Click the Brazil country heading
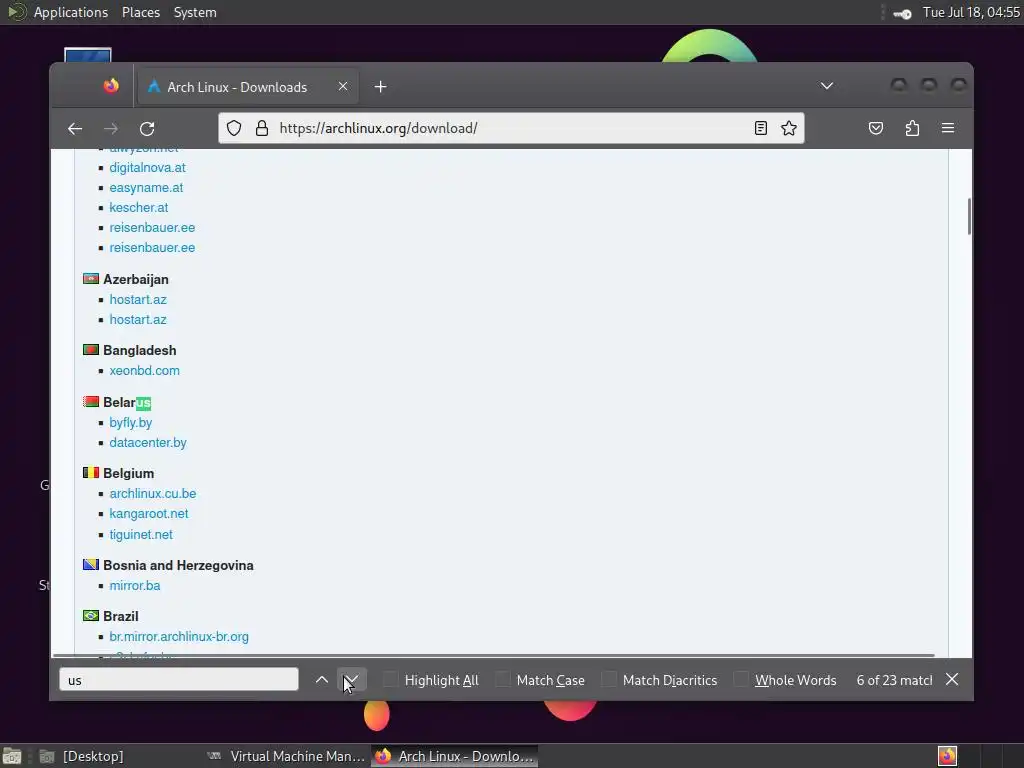This screenshot has width=1024, height=768. (121, 616)
